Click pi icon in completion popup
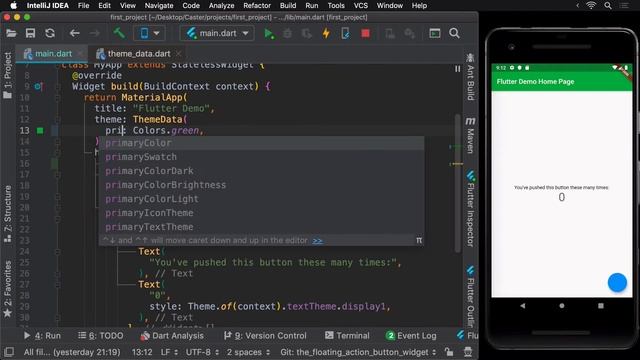 point(419,240)
